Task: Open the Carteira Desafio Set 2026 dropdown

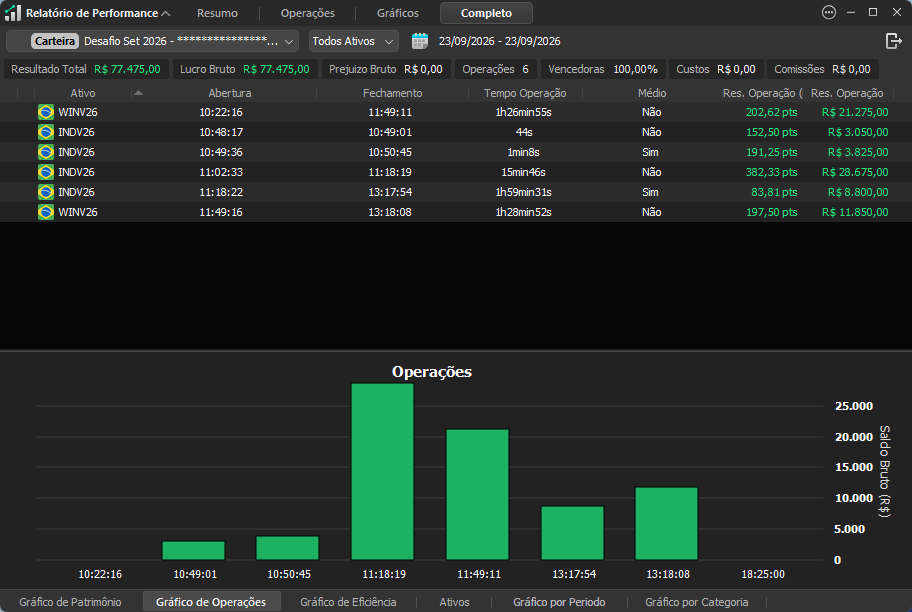Action: (152, 41)
